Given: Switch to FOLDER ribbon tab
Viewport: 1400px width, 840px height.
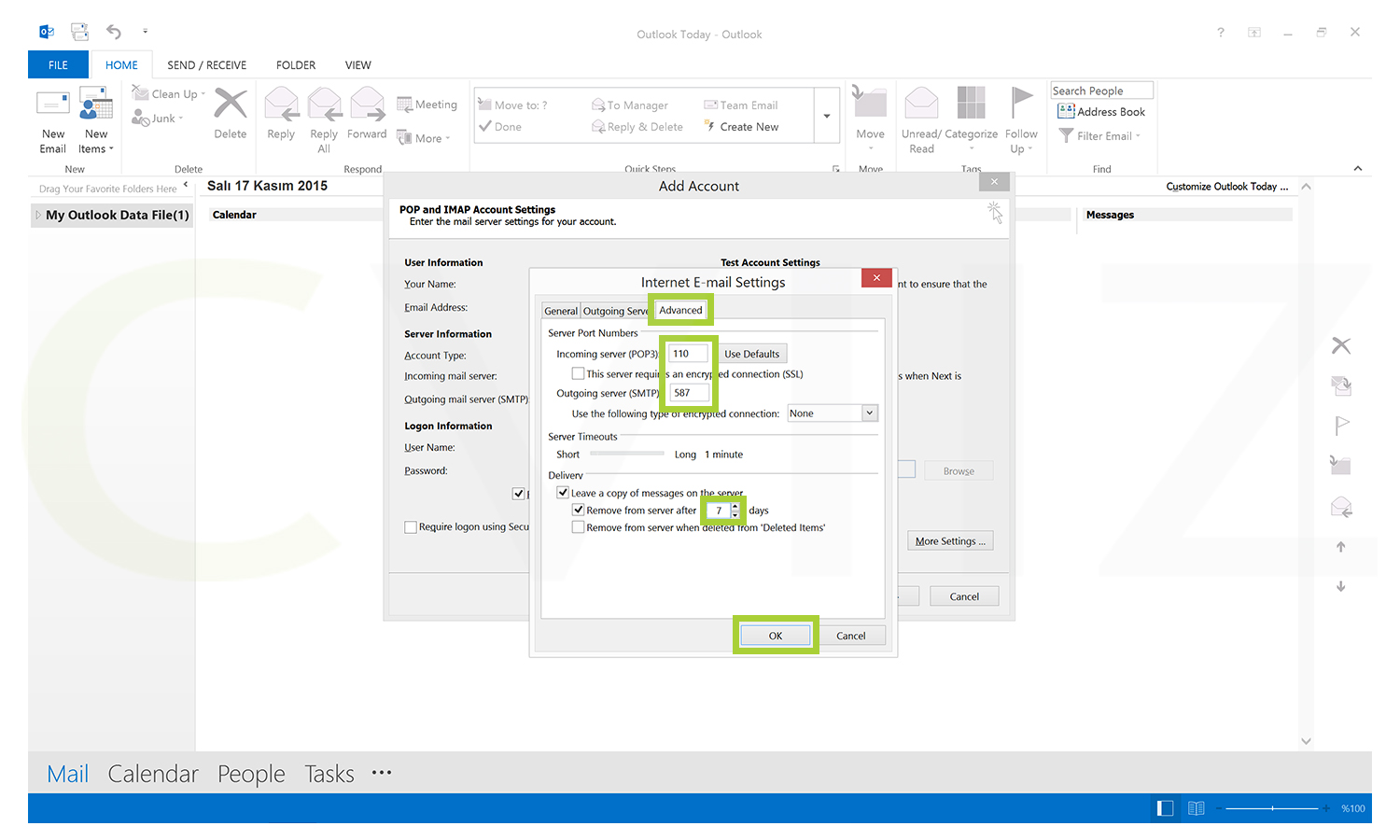Looking at the screenshot, I should pos(296,65).
